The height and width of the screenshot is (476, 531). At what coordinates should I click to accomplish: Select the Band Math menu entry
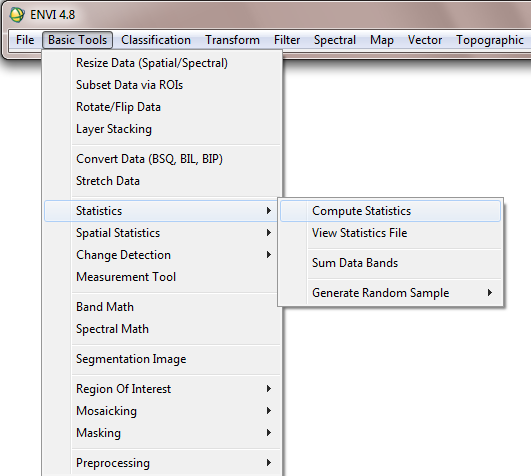pos(161,307)
